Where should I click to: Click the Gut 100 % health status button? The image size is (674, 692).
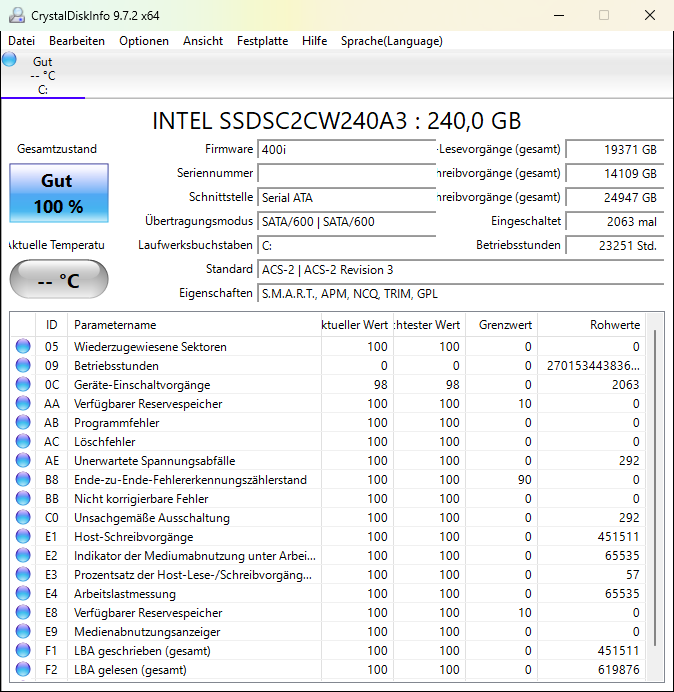(x=59, y=193)
